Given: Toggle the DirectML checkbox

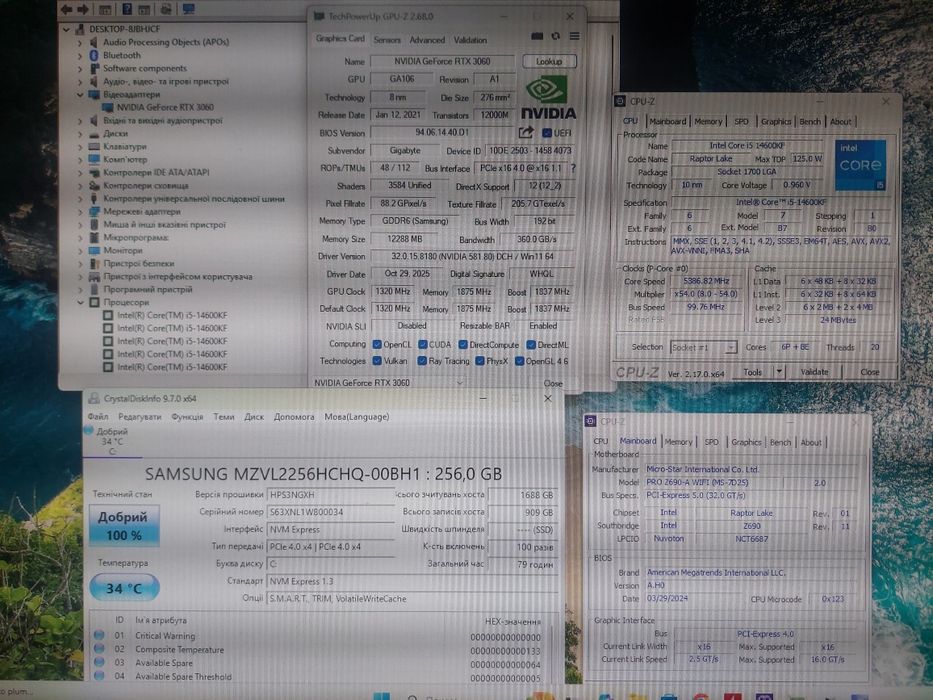Looking at the screenshot, I should click(x=531, y=344).
